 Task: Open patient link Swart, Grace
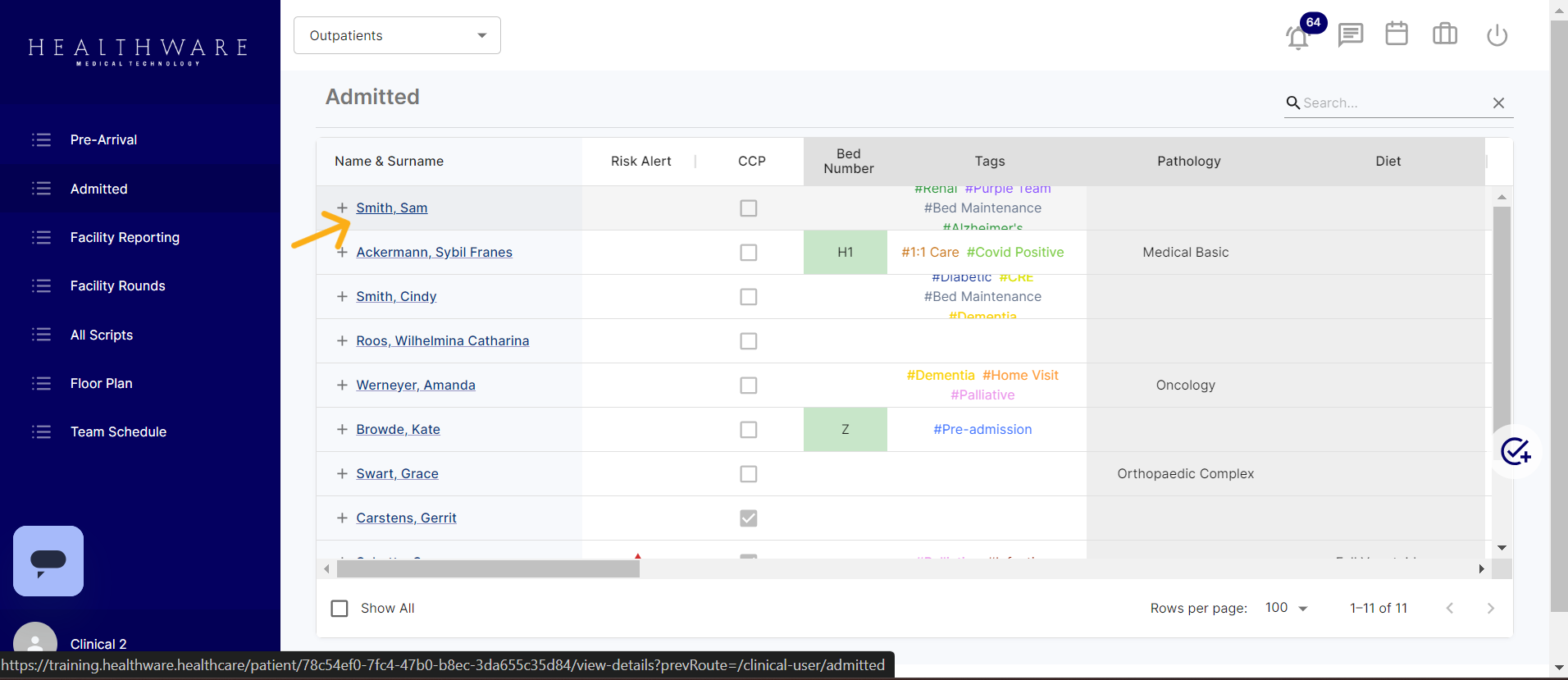point(397,474)
